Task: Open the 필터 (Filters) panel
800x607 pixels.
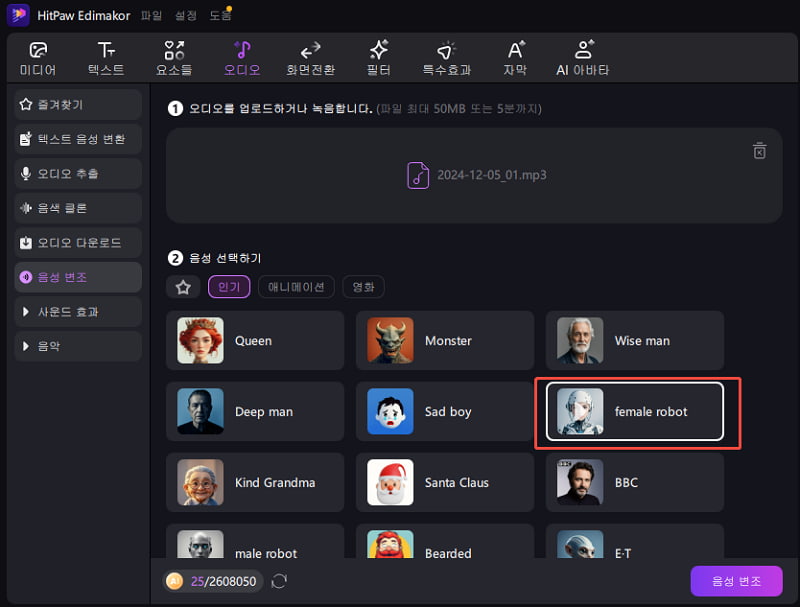Action: 379,57
